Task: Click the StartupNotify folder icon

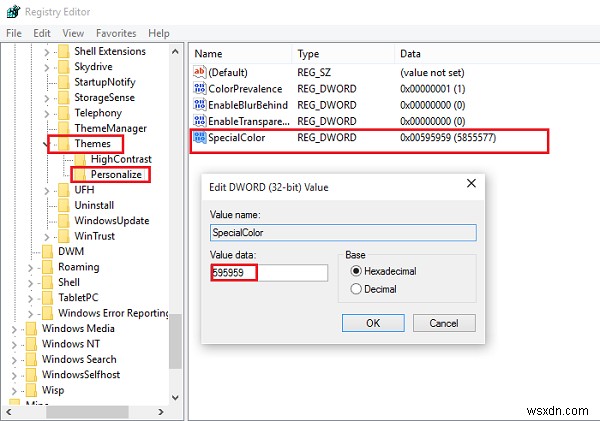Action: [x=64, y=82]
